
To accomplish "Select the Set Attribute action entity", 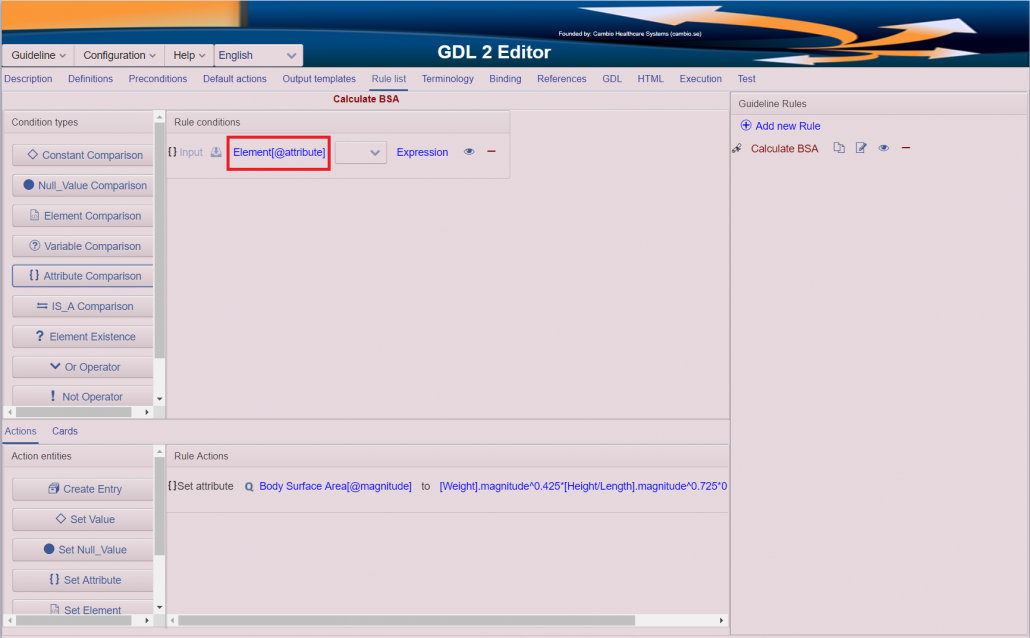I will [x=81, y=579].
